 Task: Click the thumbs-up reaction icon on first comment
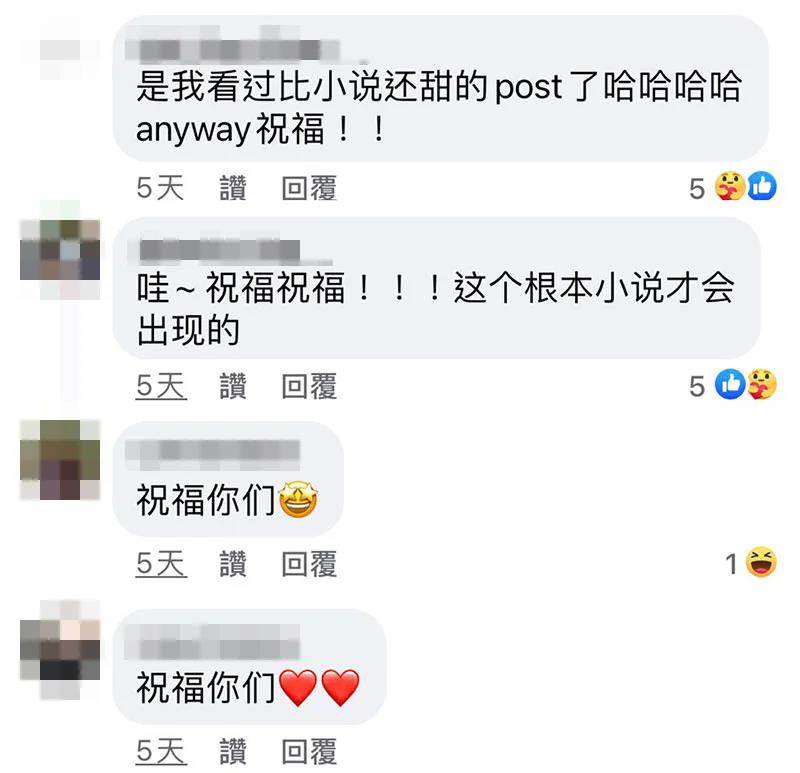tap(762, 187)
